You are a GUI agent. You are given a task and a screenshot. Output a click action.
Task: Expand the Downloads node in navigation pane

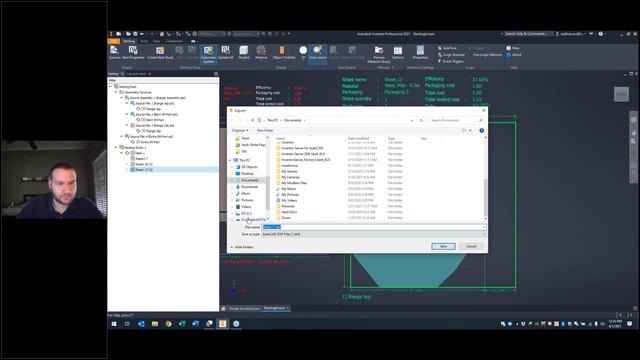[233, 187]
